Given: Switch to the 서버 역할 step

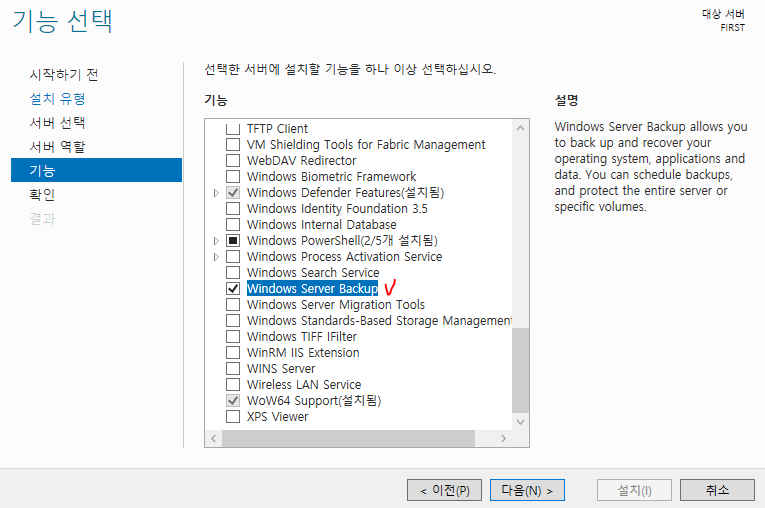Looking at the screenshot, I should click(58, 146).
